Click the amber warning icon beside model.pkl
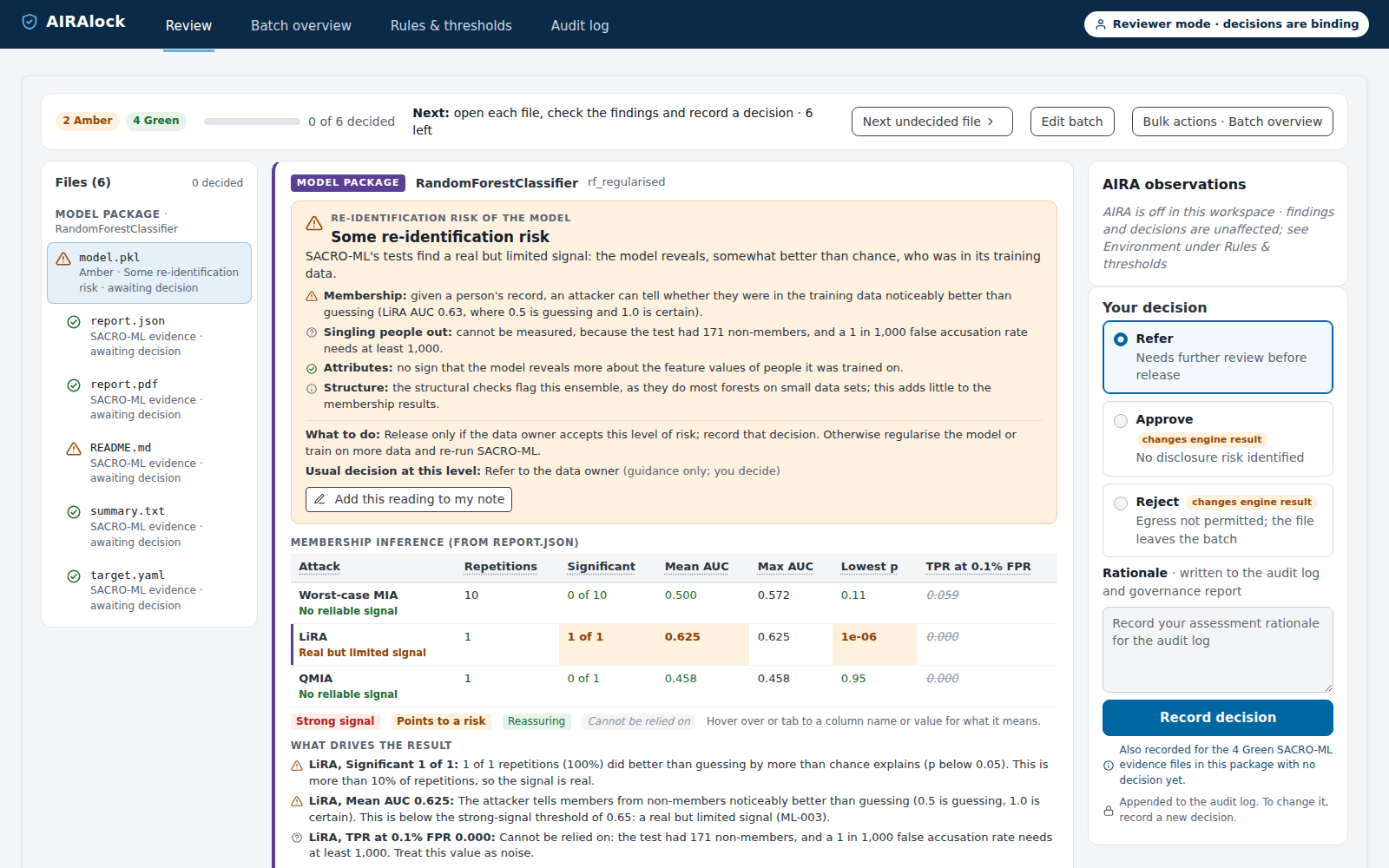Screen dimensions: 1389x868 tap(63, 259)
